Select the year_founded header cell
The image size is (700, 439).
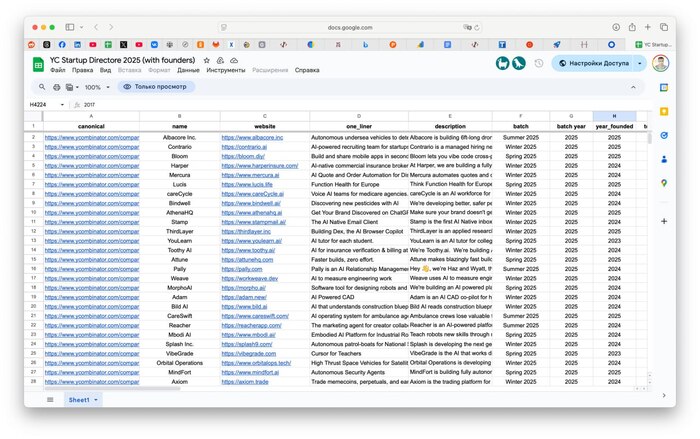pyautogui.click(x=614, y=126)
